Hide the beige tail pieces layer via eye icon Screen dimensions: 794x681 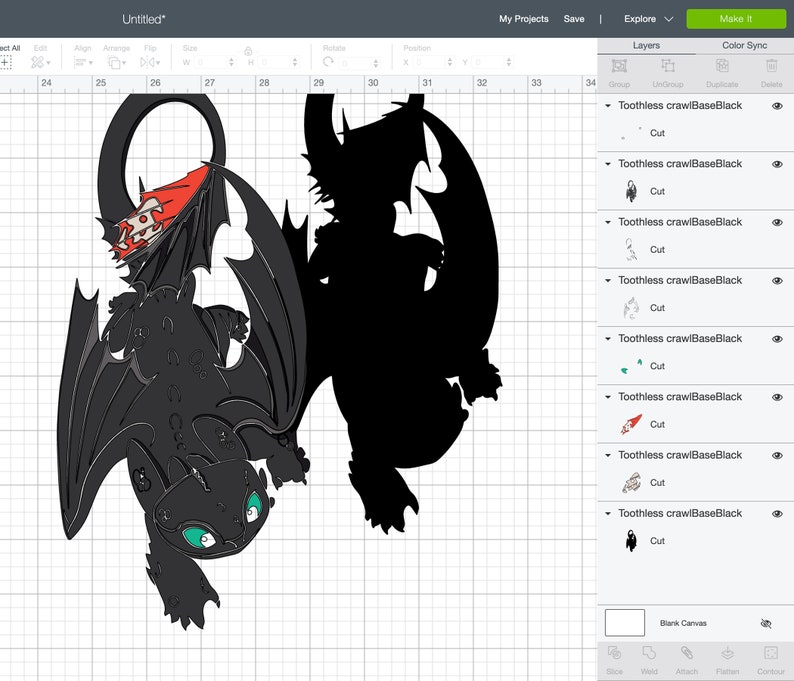coord(777,455)
